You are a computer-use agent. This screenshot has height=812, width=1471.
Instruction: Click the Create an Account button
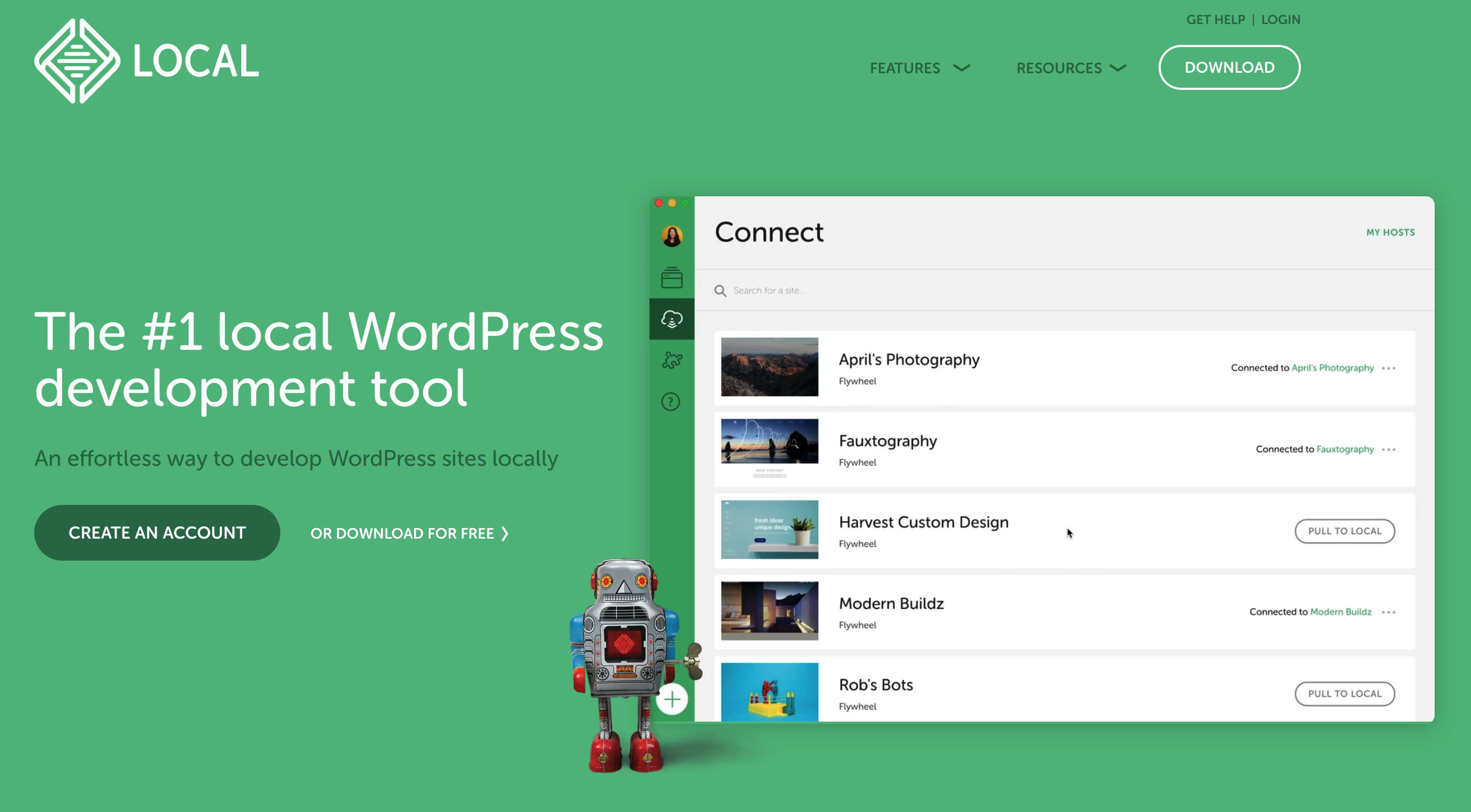[x=157, y=533]
